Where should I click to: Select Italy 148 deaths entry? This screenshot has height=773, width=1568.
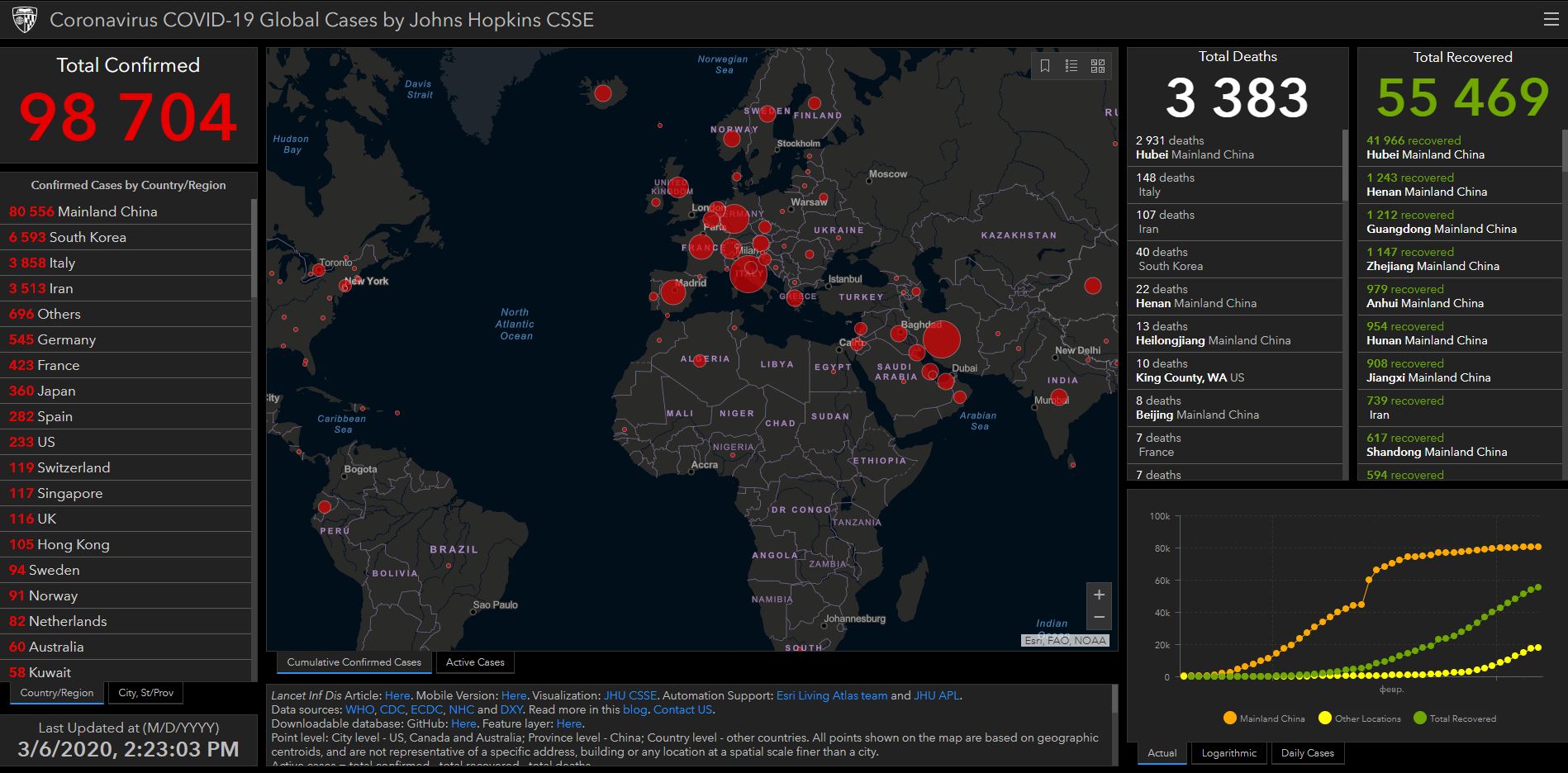pyautogui.click(x=1235, y=185)
